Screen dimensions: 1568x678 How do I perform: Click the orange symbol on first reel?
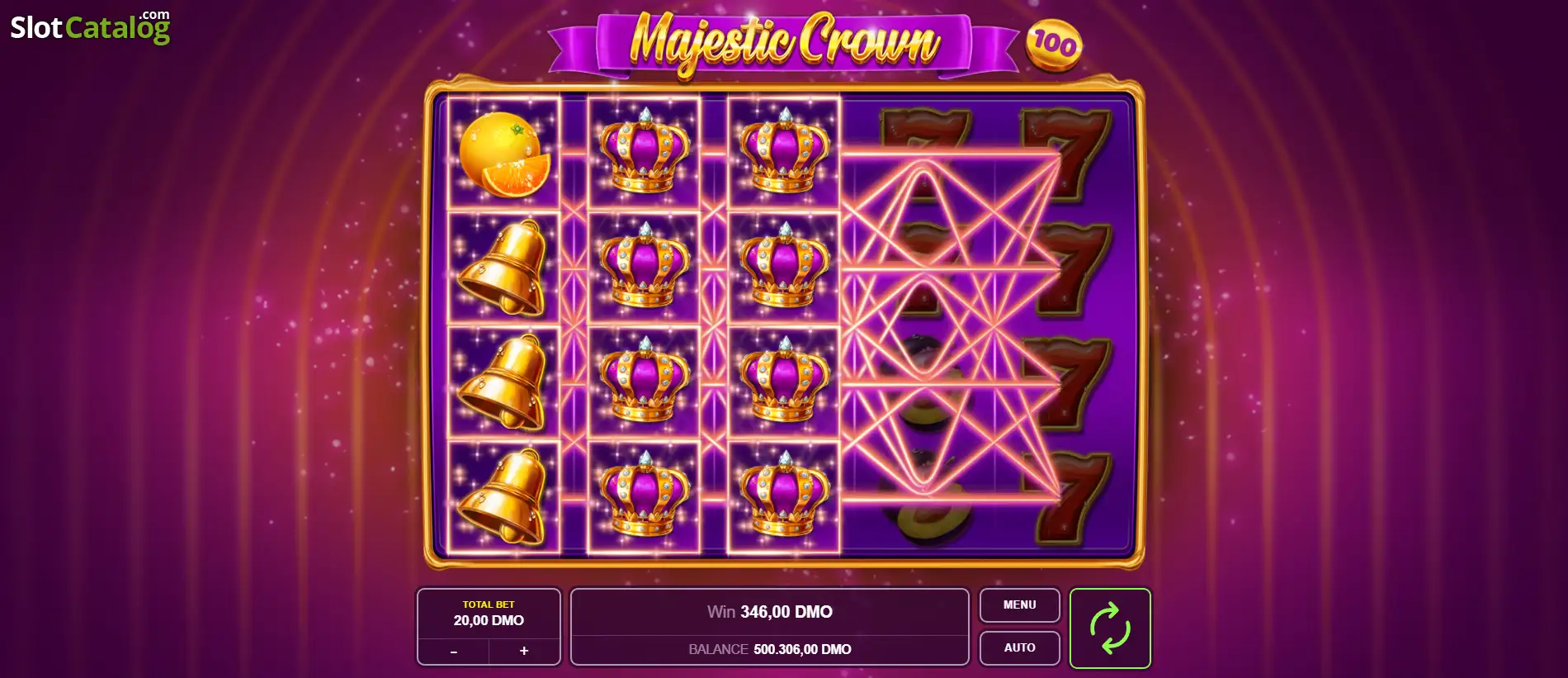click(504, 154)
